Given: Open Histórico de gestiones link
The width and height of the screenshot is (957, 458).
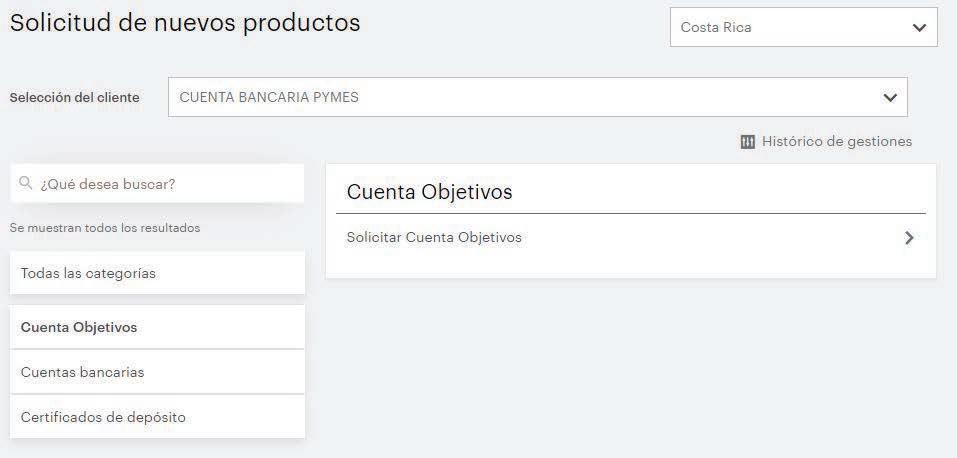Looking at the screenshot, I should point(836,142).
